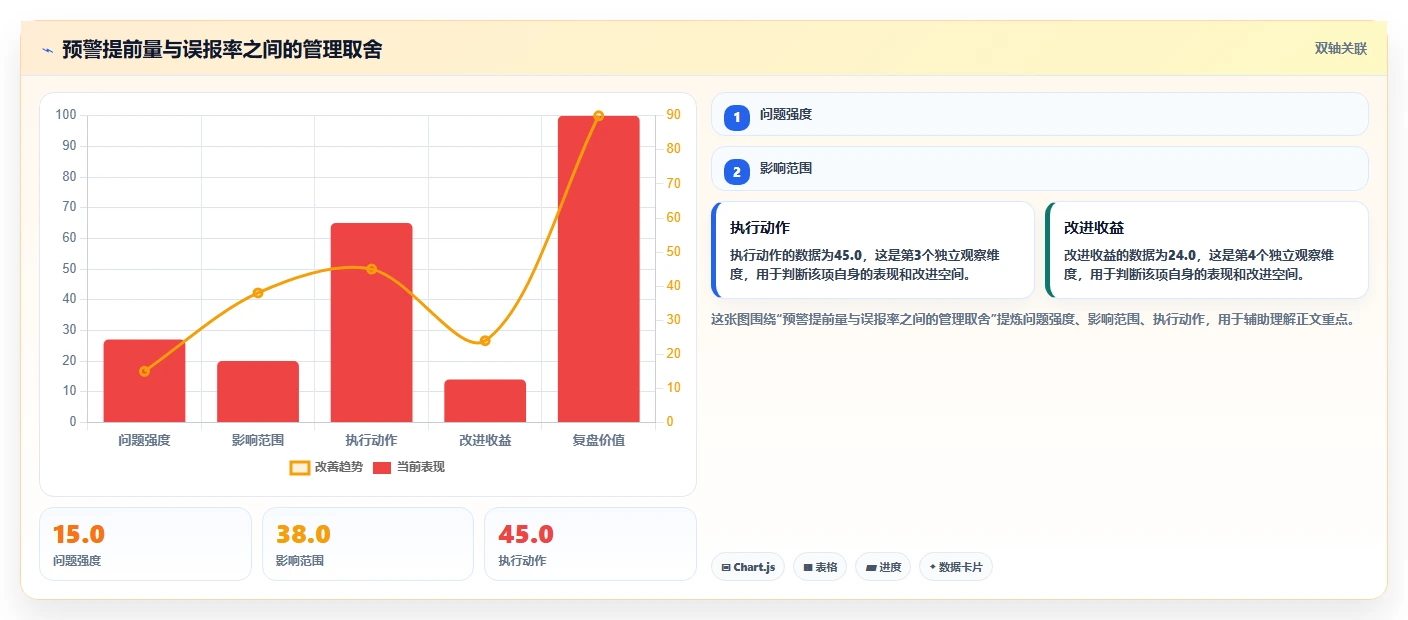Image resolution: width=1408 pixels, height=620 pixels.
Task: Click the 改进收益 x-axis label
Action: [485, 440]
